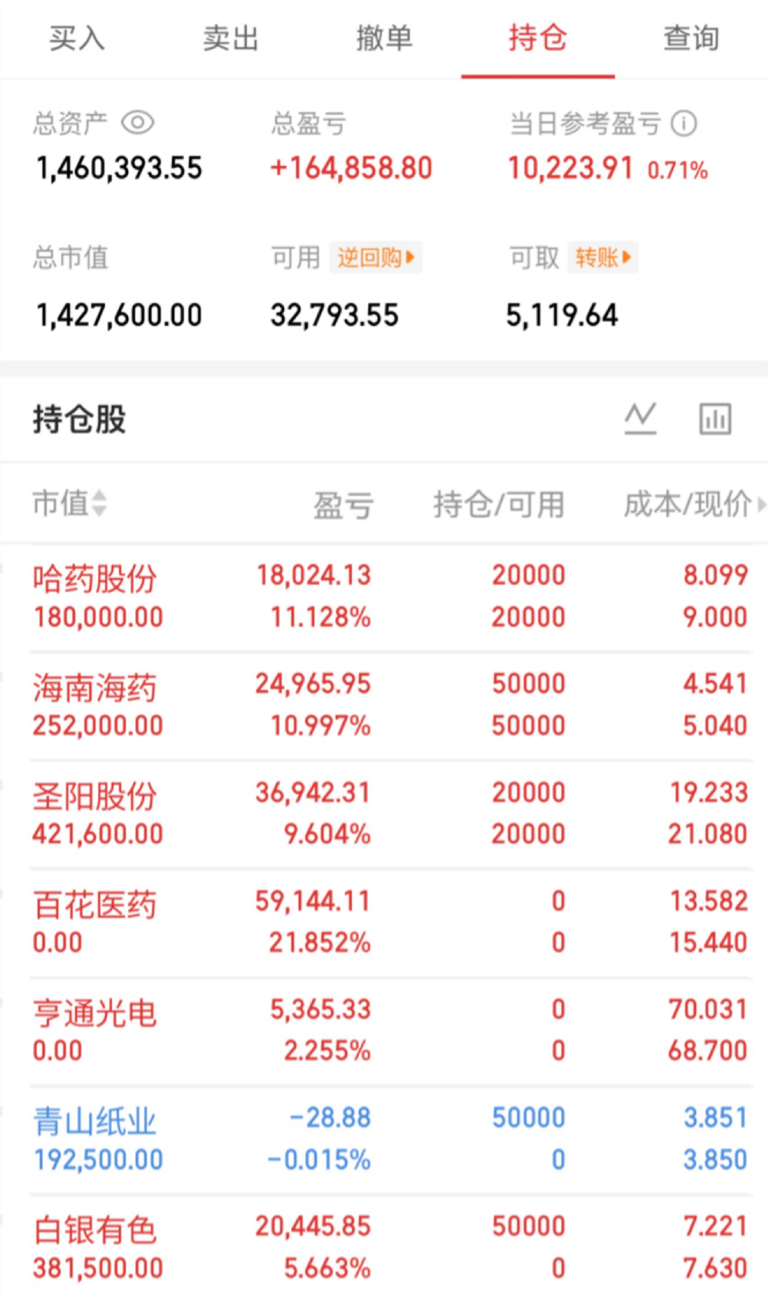Image resolution: width=768 pixels, height=1299 pixels.
Task: Select the 持仓 tab
Action: tap(538, 38)
